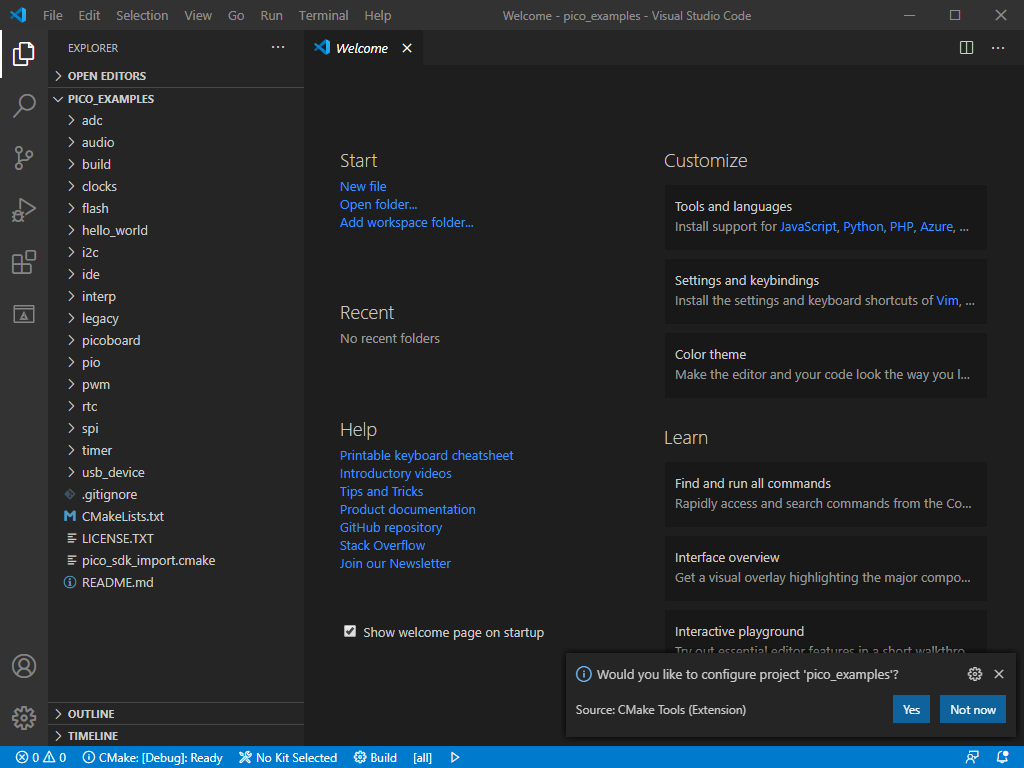Click the Python link under Tools and languages
The image size is (1024, 768).
pos(863,227)
